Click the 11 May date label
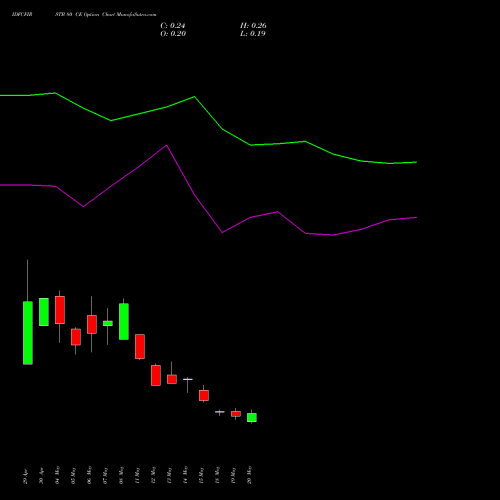This screenshot has height=500, width=500. 137,476
